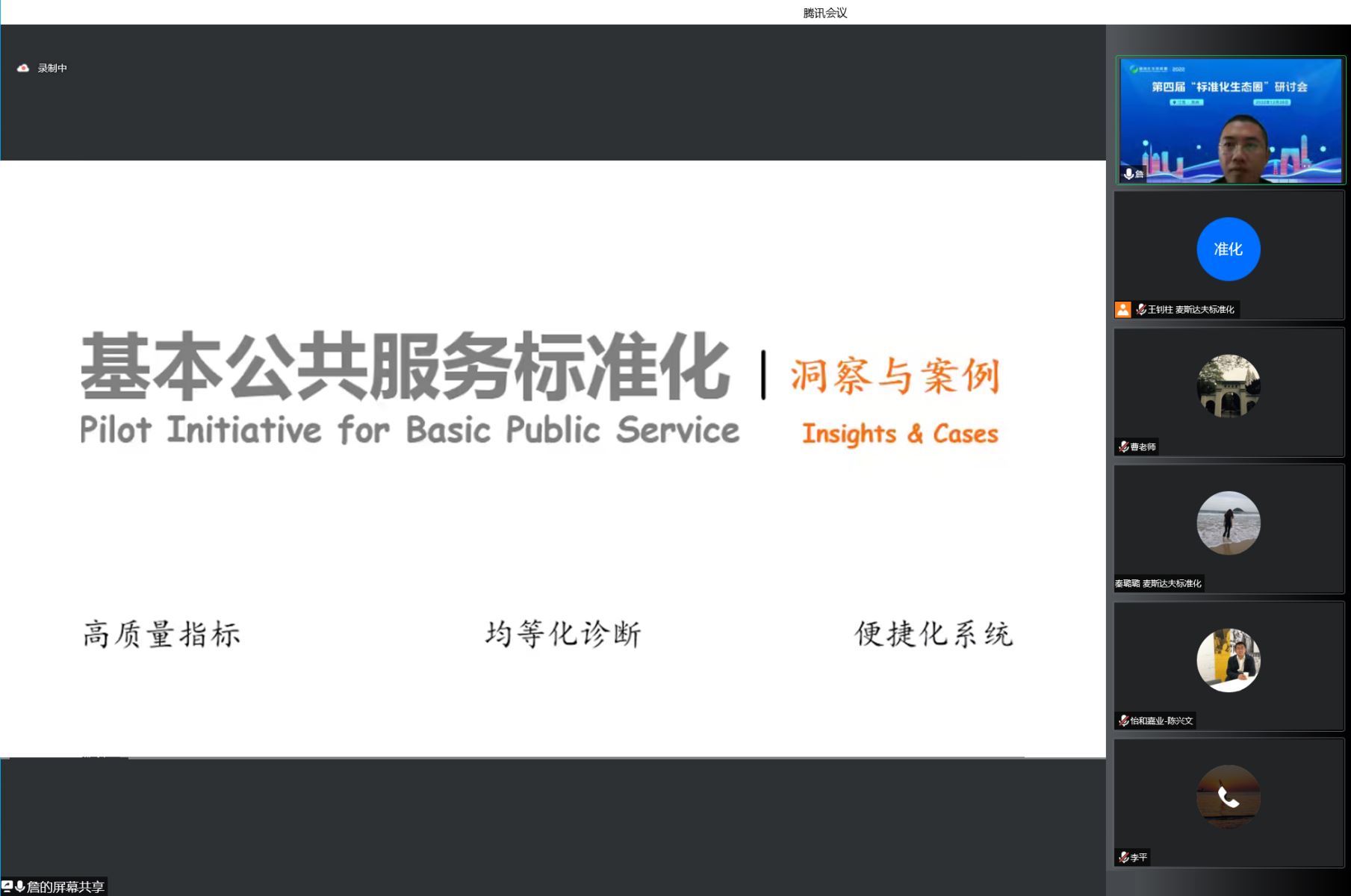Click the 录制中 recording label
Image resolution: width=1351 pixels, height=896 pixels.
[52, 68]
